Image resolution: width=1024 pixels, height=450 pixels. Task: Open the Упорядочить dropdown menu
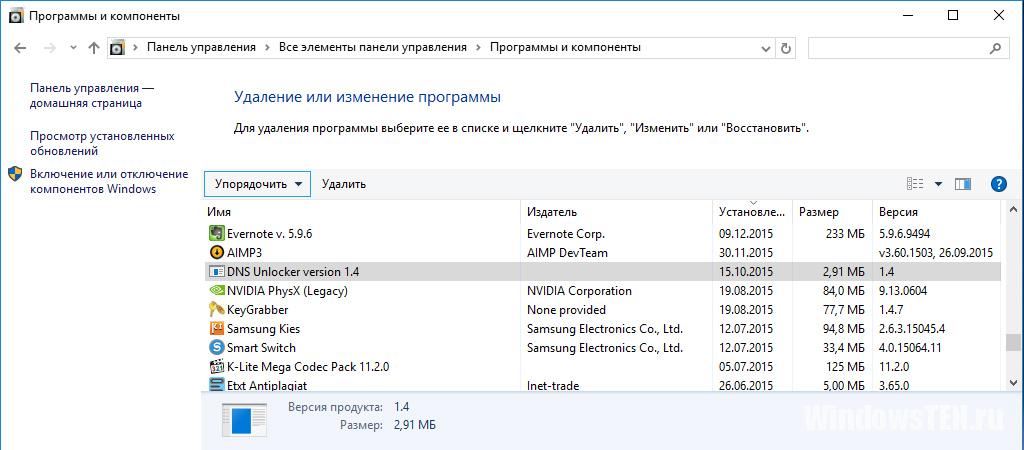coord(257,184)
